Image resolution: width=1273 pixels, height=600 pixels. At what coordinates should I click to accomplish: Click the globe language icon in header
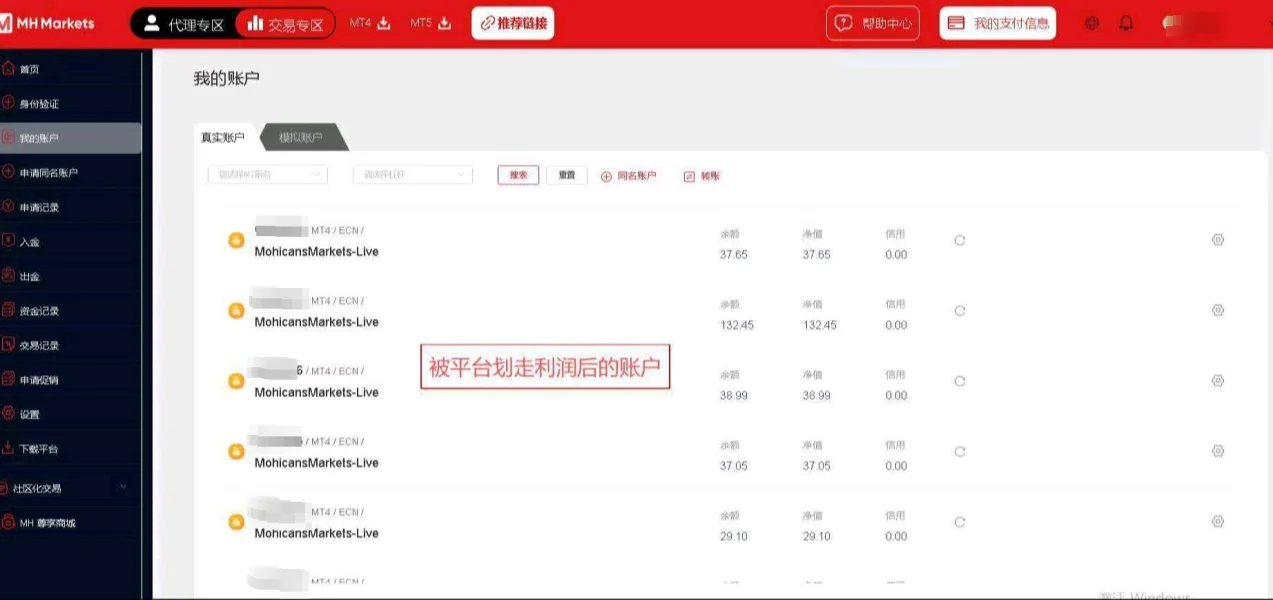[1092, 24]
